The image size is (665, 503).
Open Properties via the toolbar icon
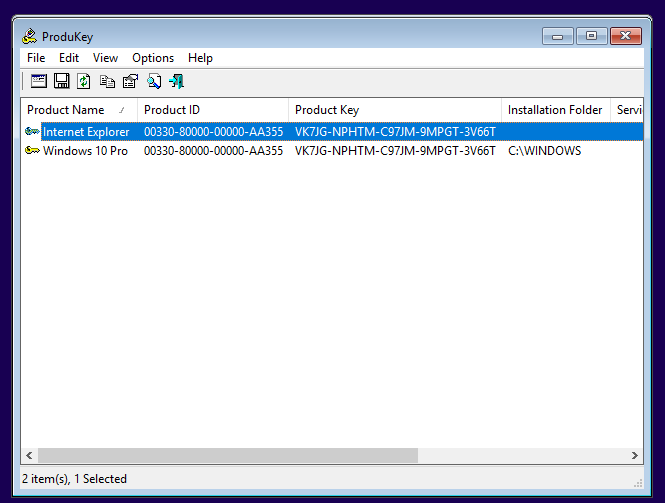coord(130,81)
